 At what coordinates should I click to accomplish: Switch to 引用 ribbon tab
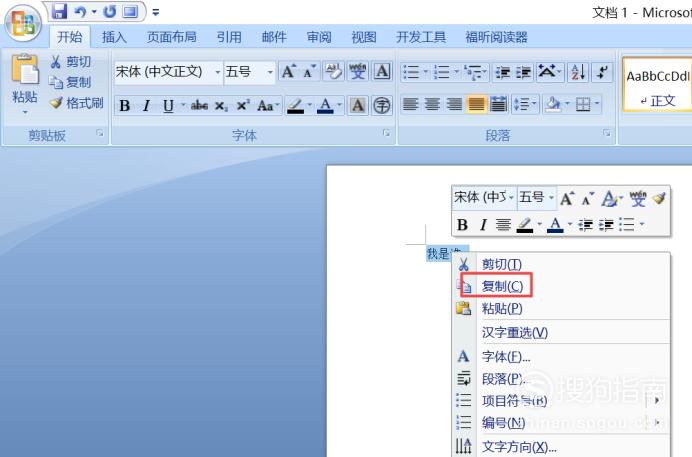(229, 37)
